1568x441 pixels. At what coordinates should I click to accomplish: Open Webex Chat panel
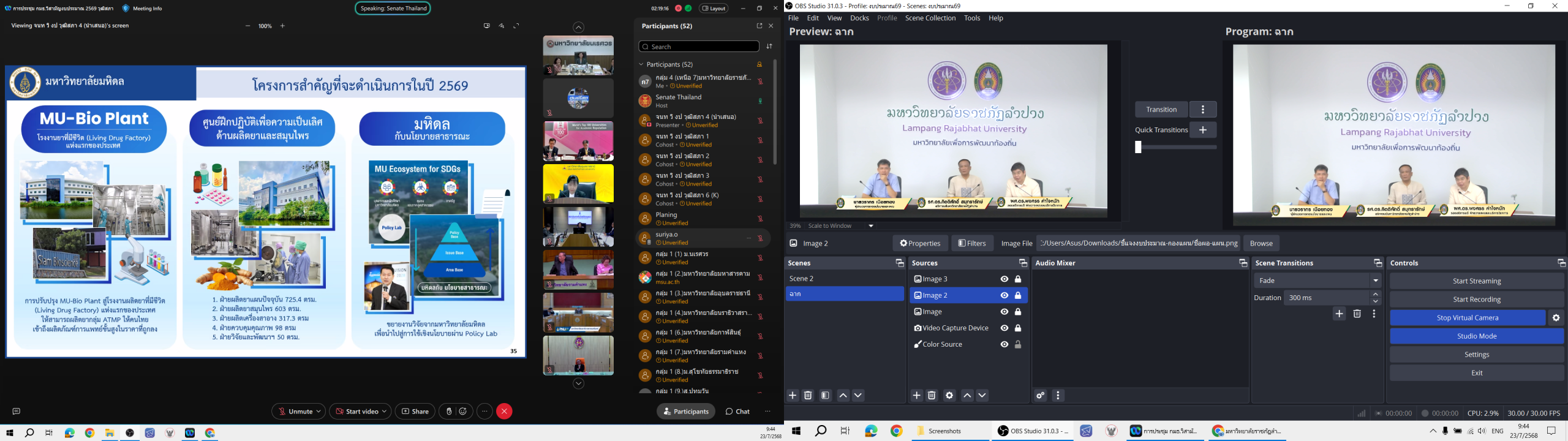tap(737, 412)
